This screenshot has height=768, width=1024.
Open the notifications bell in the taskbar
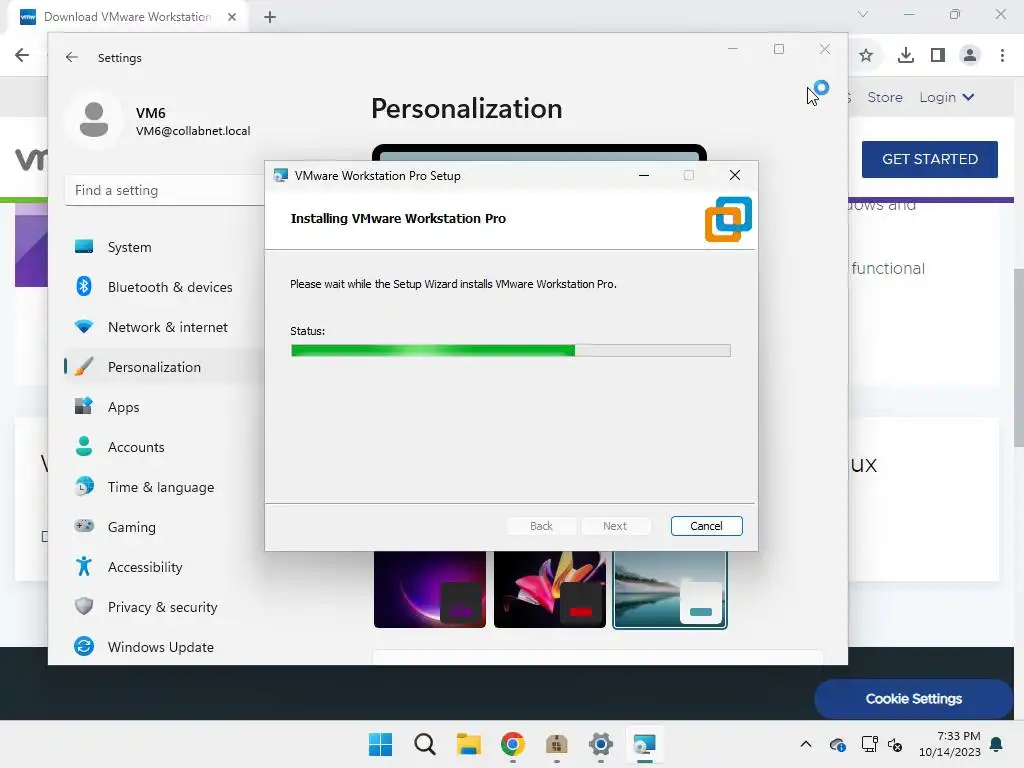[997, 744]
